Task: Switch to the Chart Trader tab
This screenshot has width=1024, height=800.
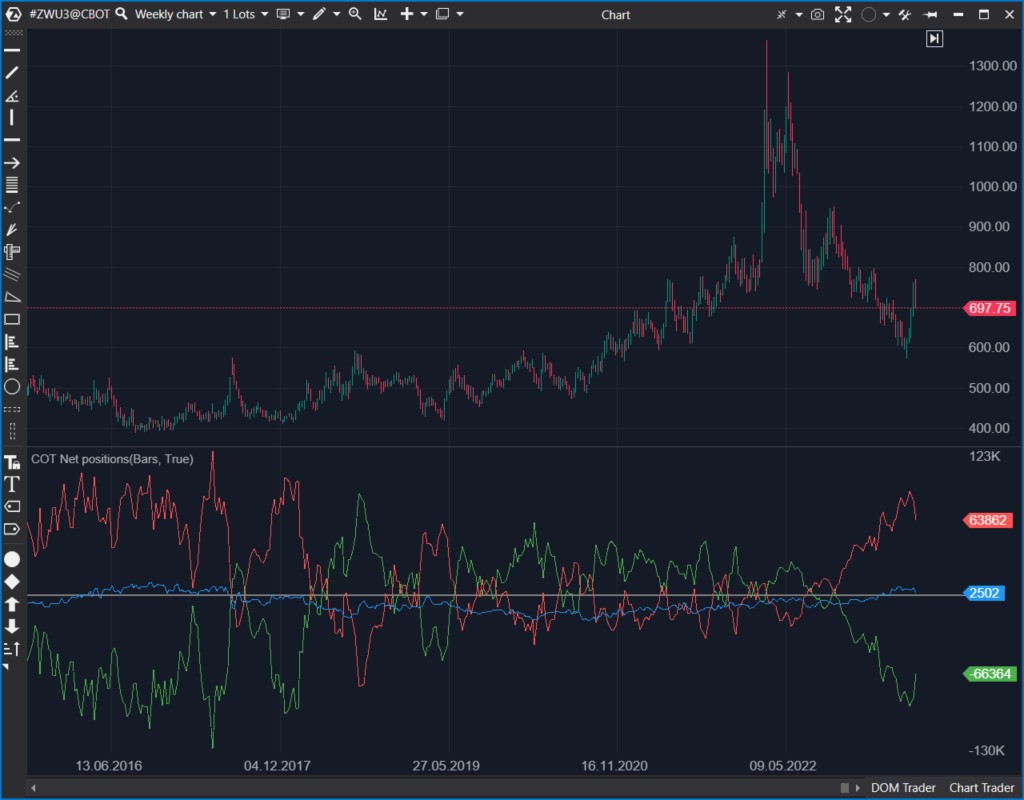Action: 981,788
